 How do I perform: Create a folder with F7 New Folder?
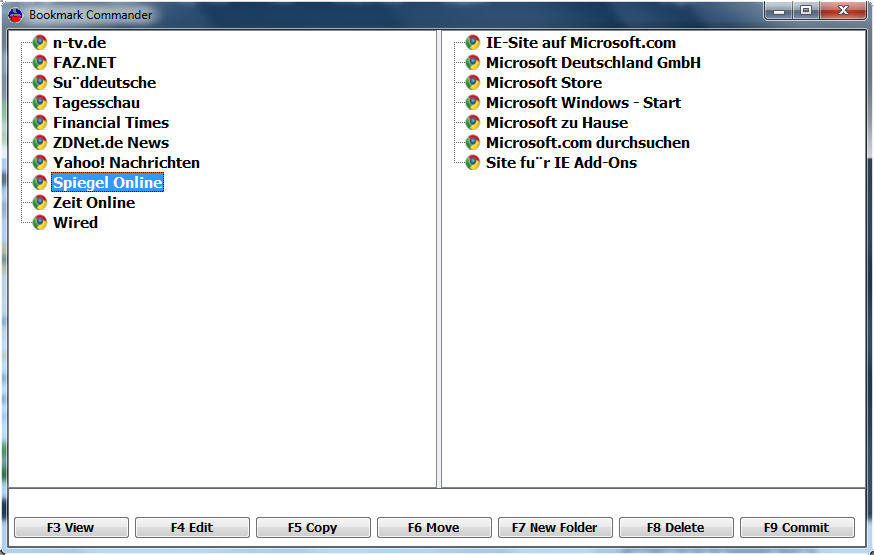click(555, 528)
